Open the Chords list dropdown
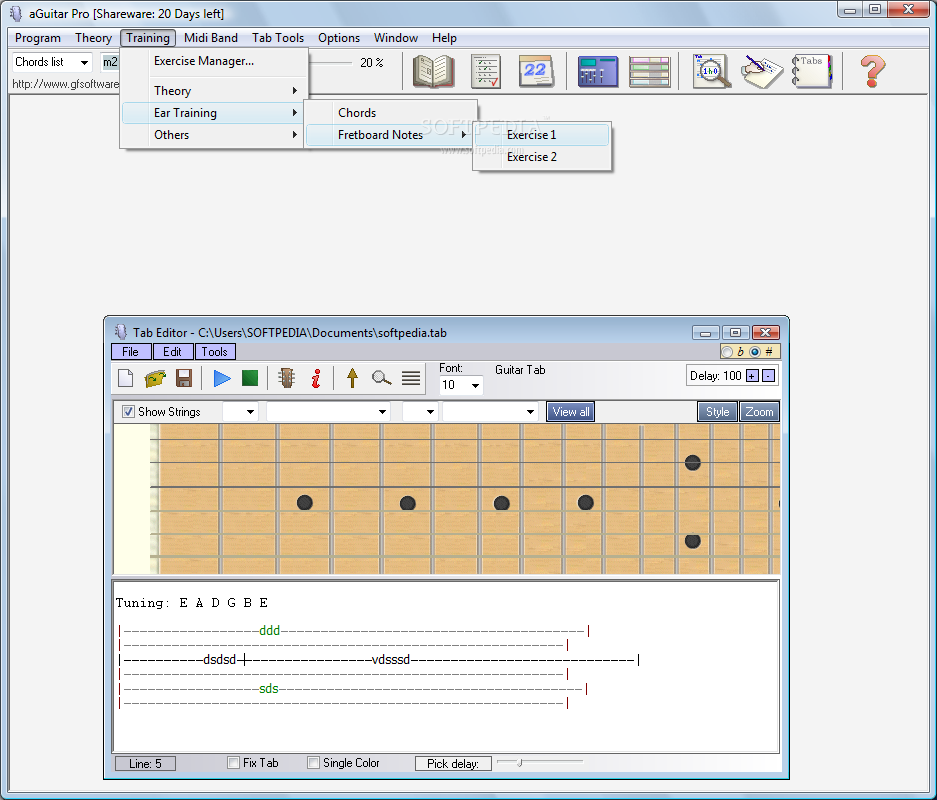This screenshot has height=800, width=937. coord(84,62)
